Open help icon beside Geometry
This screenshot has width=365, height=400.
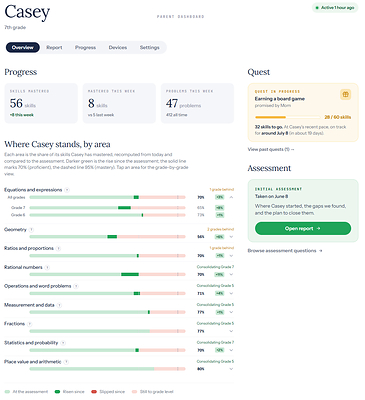(x=31, y=230)
